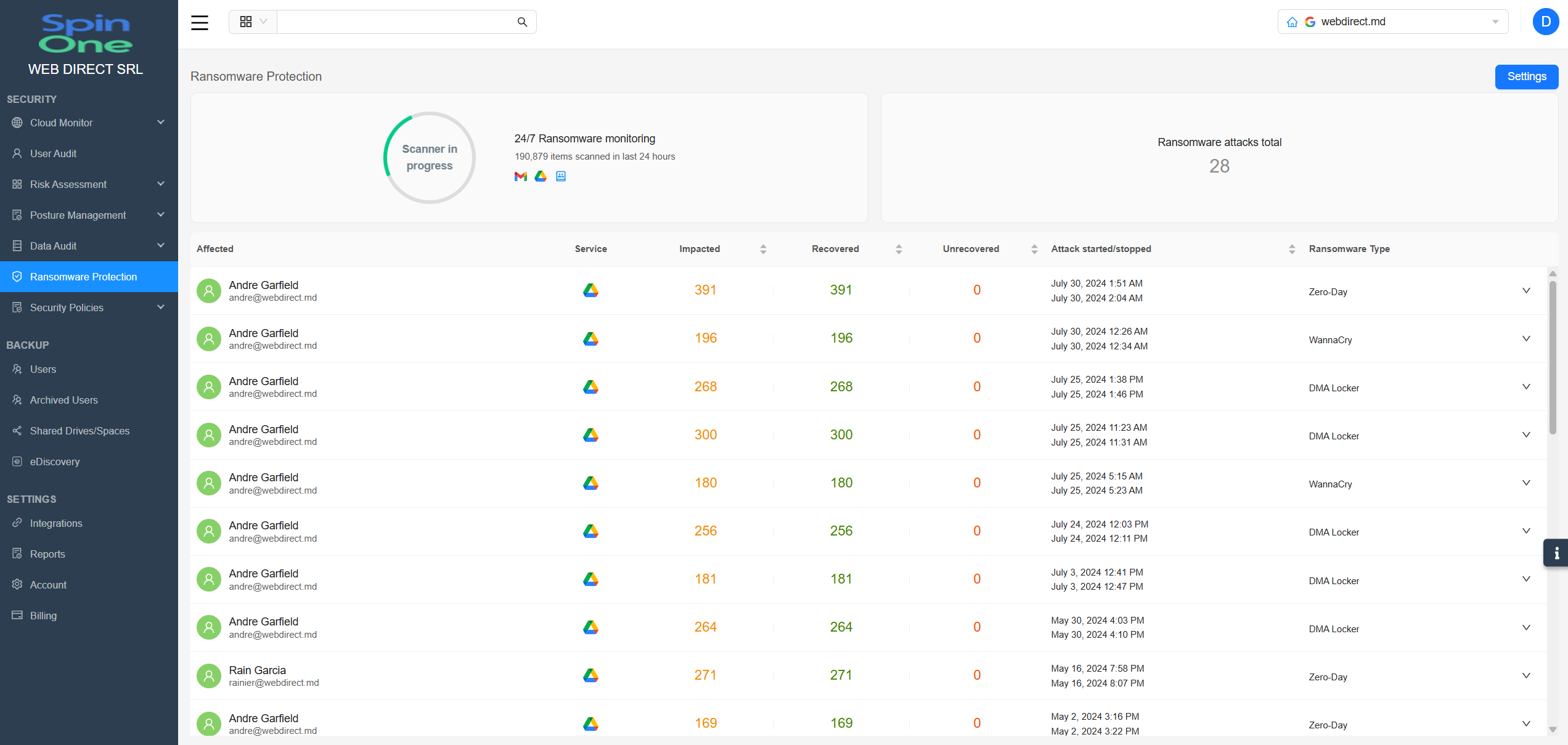
Task: Click the hamburger menu icon
Action: click(x=200, y=22)
